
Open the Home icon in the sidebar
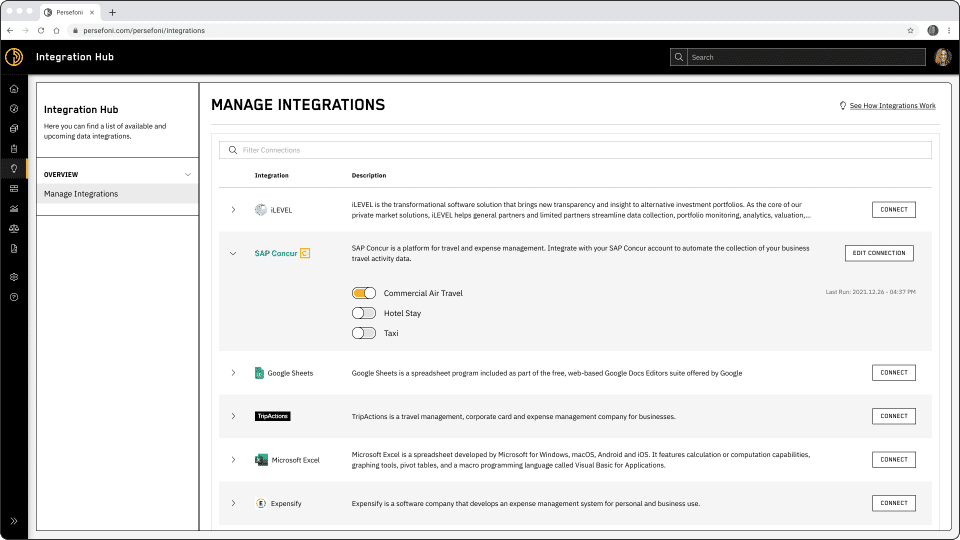tap(14, 89)
